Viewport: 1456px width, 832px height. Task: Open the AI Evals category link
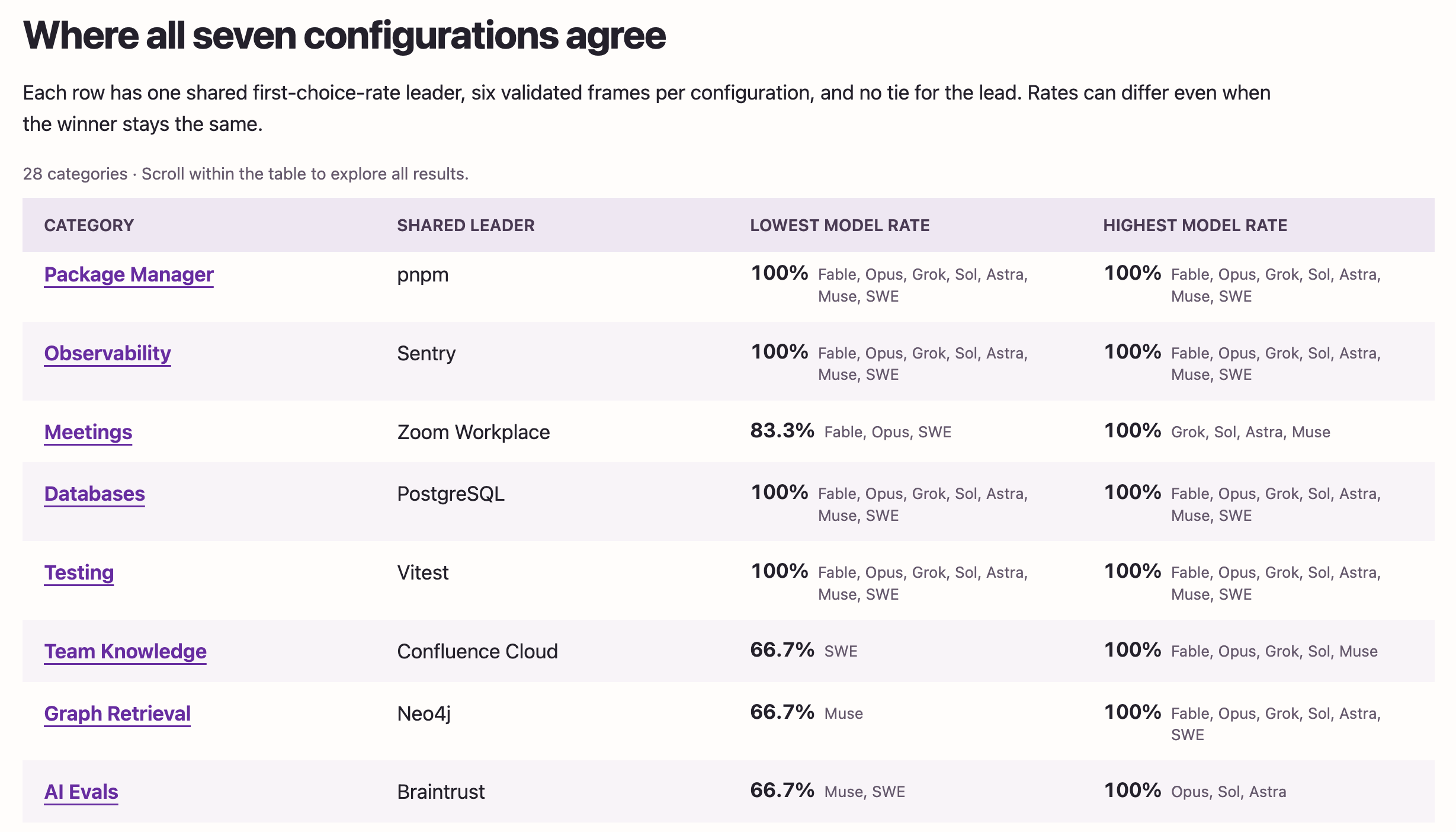tap(81, 792)
